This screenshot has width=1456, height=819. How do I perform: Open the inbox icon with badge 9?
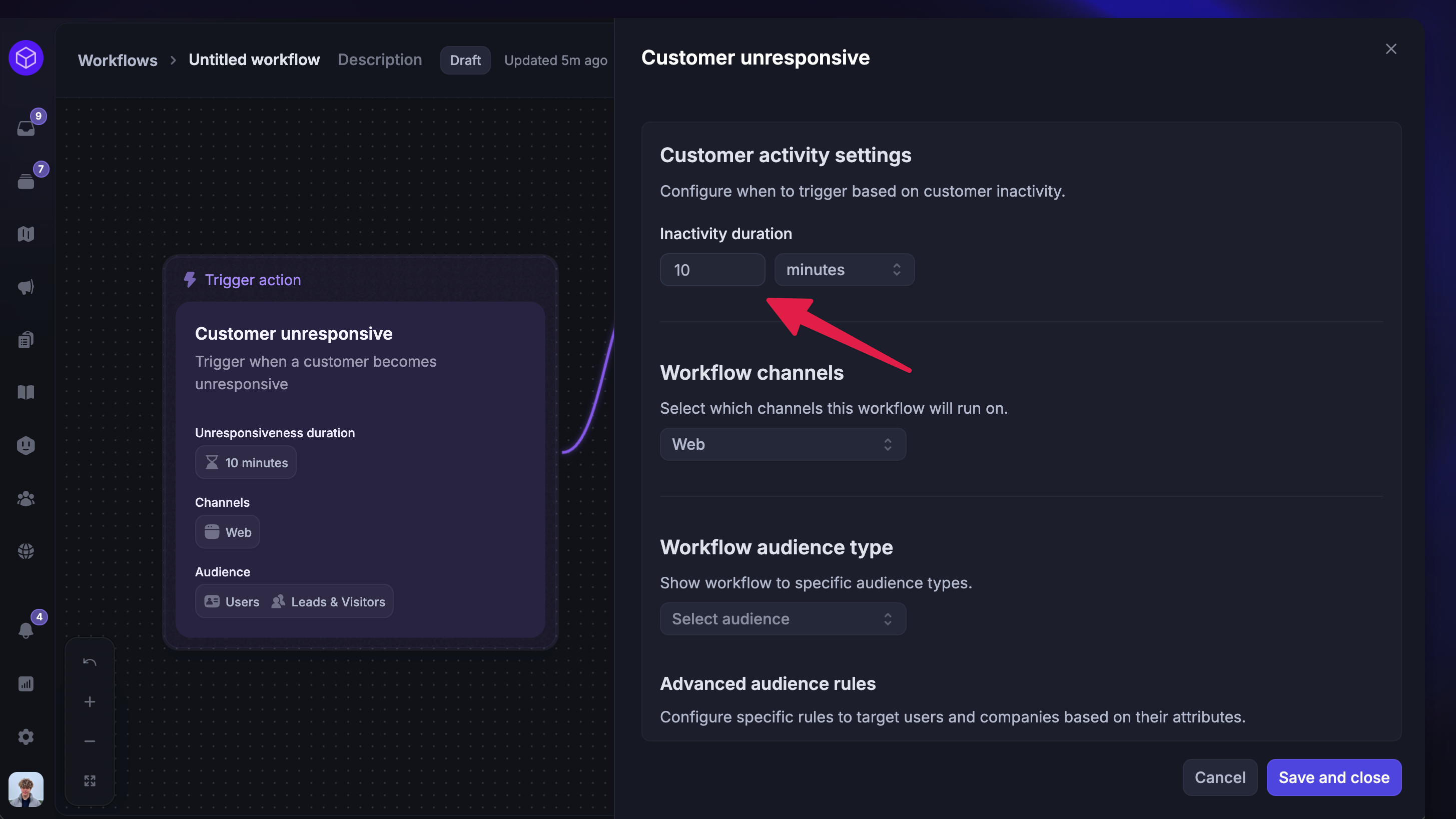pyautogui.click(x=26, y=128)
